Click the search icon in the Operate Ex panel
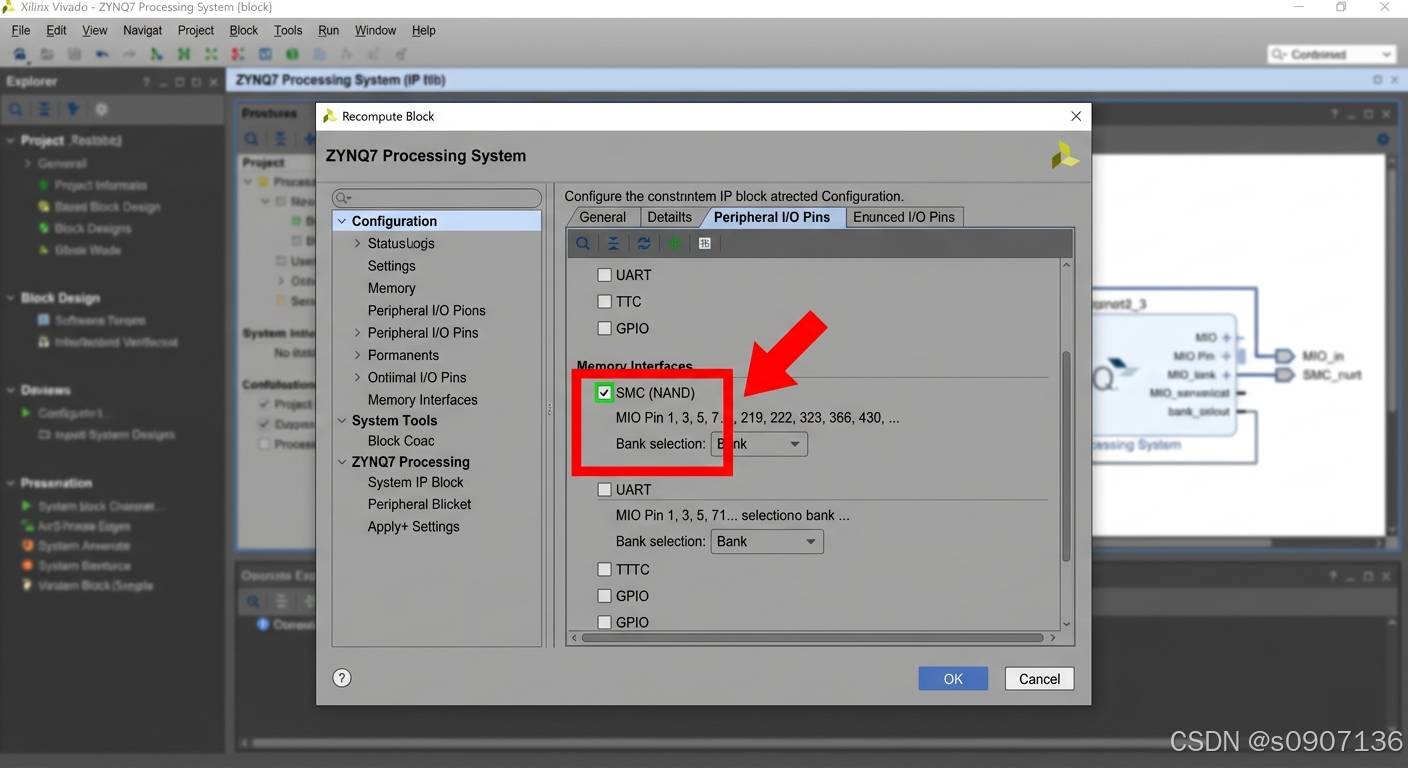The height and width of the screenshot is (768, 1408). 253,601
